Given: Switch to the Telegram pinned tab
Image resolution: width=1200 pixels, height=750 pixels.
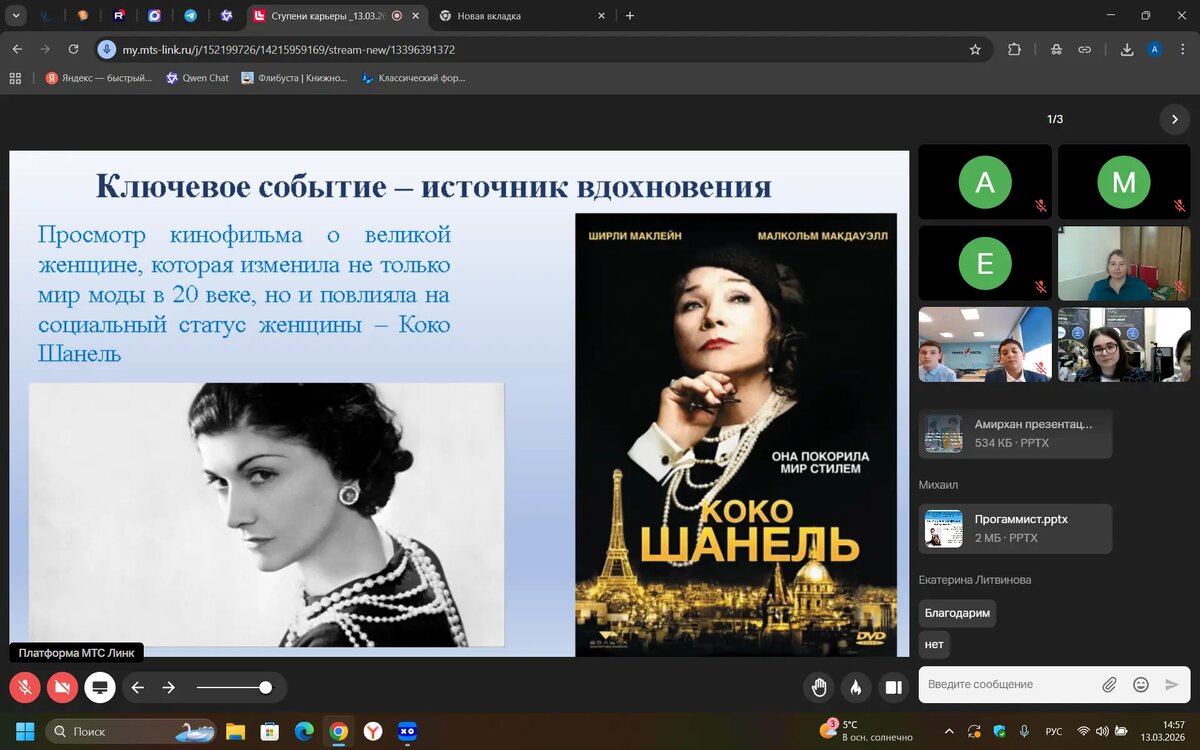Looking at the screenshot, I should [x=190, y=16].
